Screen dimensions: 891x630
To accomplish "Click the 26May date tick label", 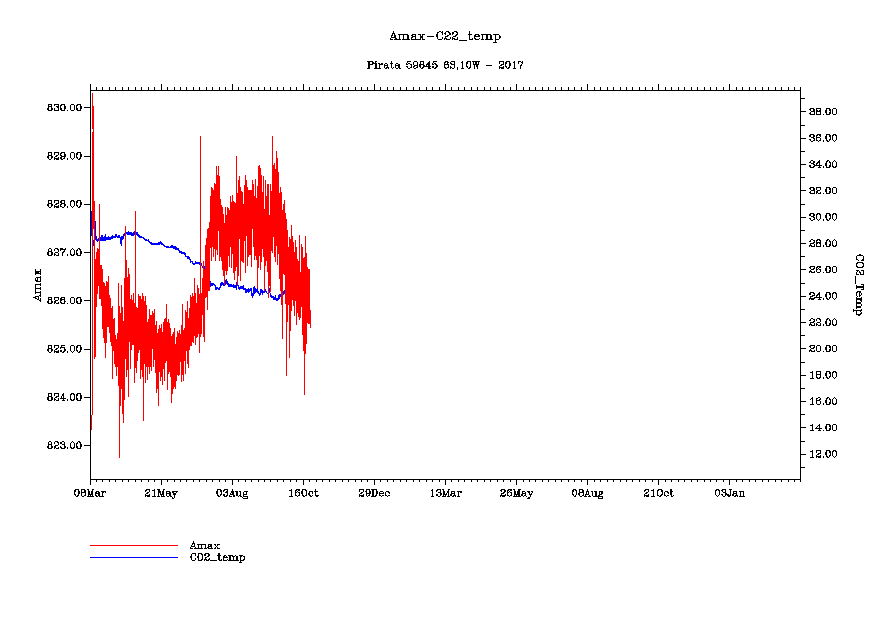I will coord(516,493).
